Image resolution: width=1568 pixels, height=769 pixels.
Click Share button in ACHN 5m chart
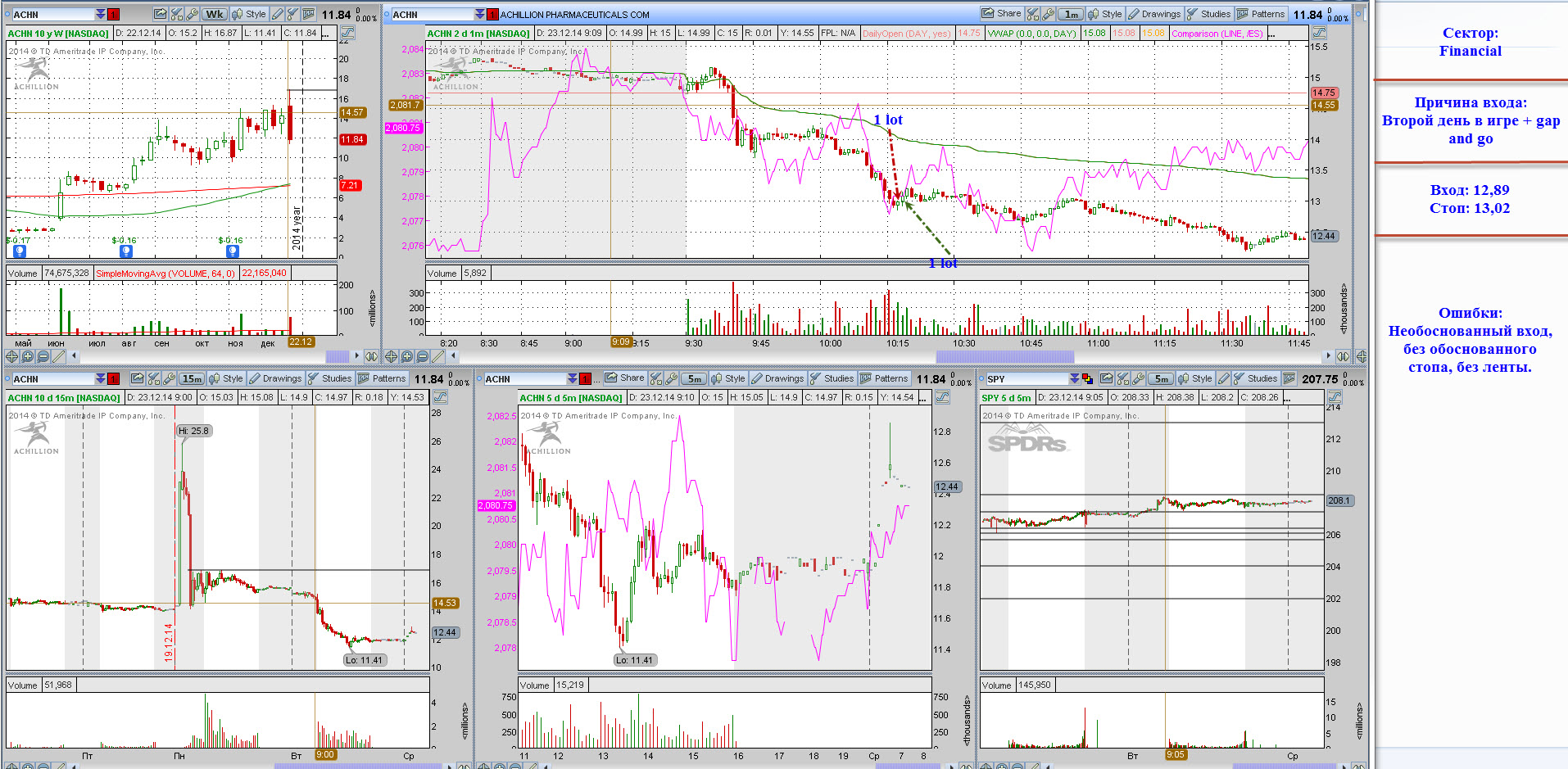click(625, 378)
